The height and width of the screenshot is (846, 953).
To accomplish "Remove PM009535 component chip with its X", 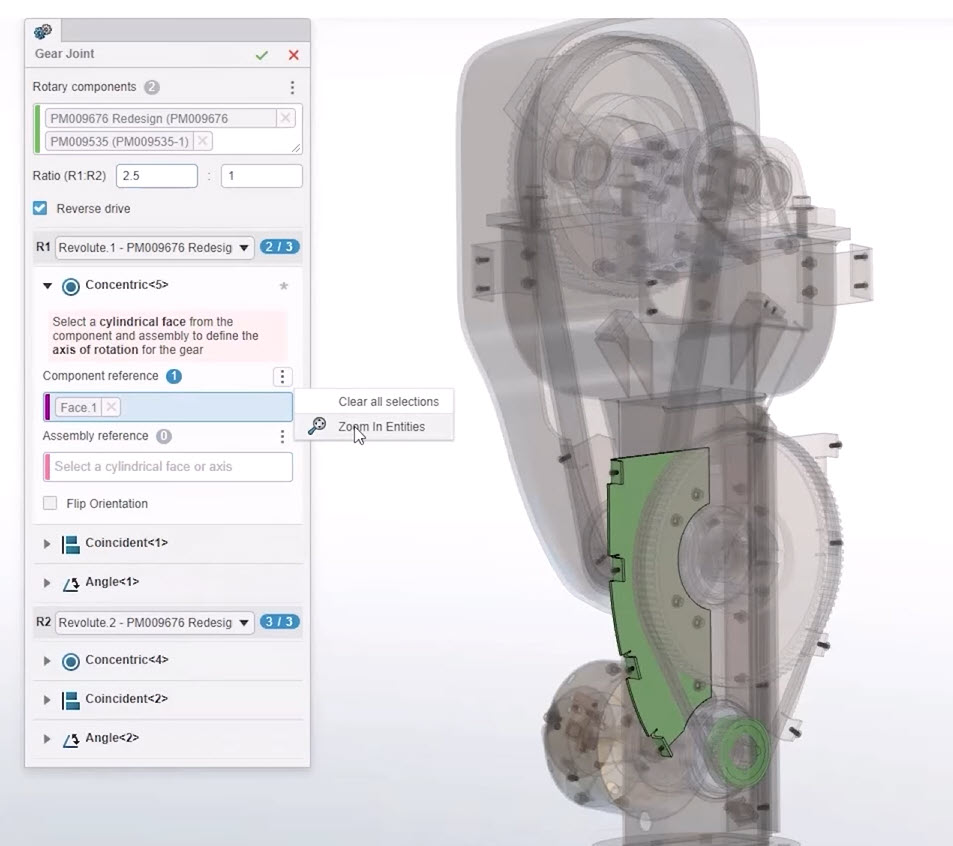I will [203, 141].
